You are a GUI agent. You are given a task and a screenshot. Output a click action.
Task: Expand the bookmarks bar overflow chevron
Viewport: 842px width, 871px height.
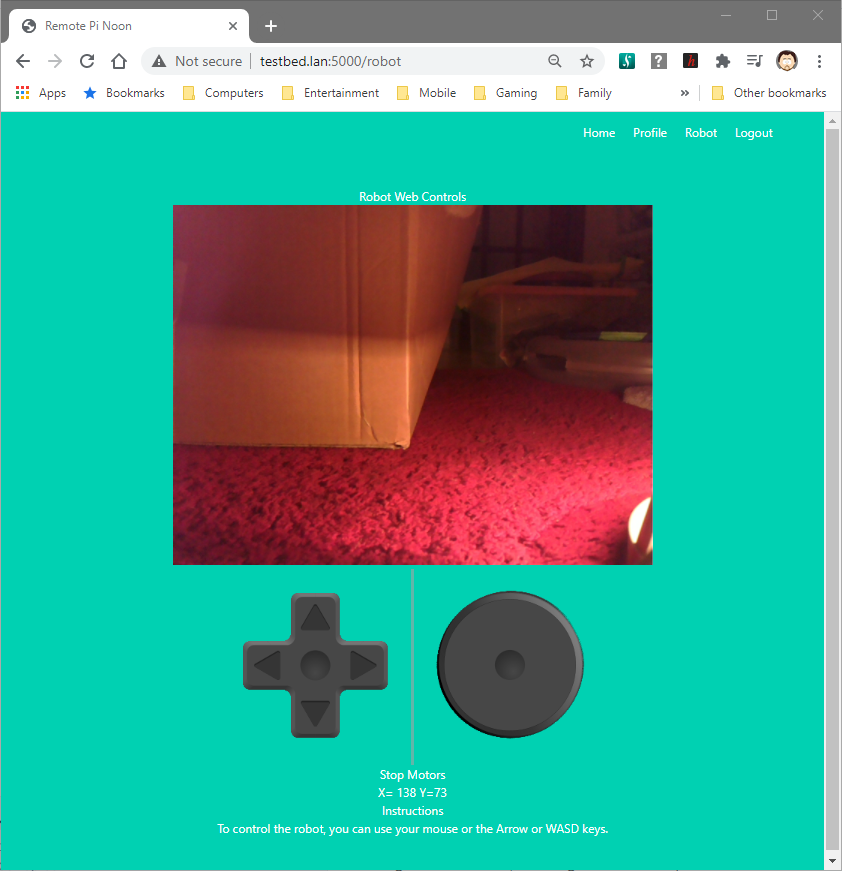pos(685,92)
